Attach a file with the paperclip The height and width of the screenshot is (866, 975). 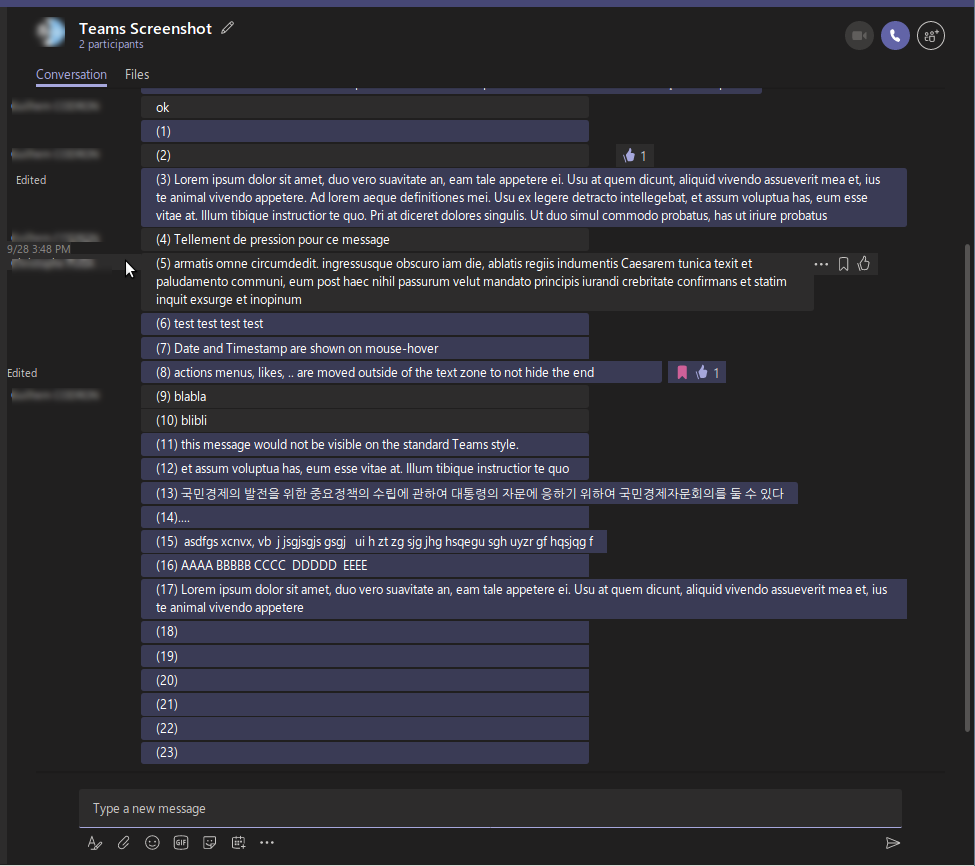[x=123, y=842]
